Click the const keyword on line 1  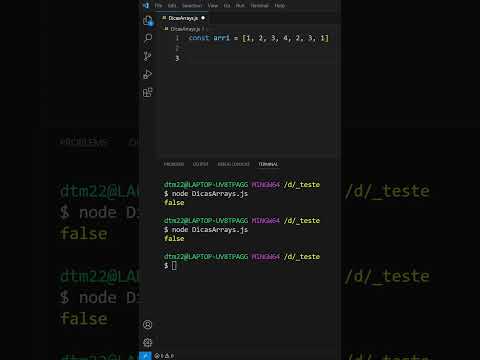199,38
